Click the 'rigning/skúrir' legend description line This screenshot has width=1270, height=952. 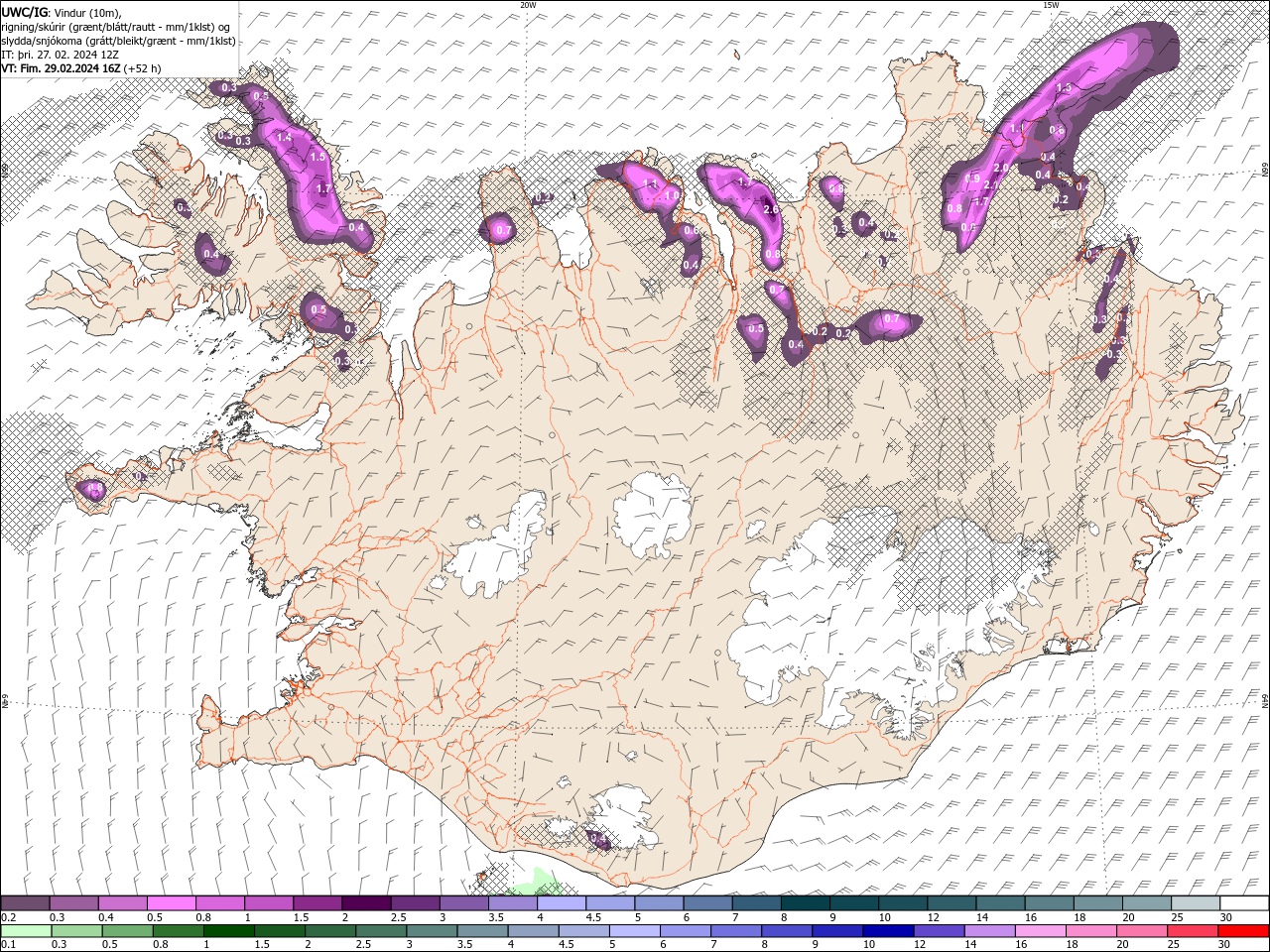click(115, 27)
